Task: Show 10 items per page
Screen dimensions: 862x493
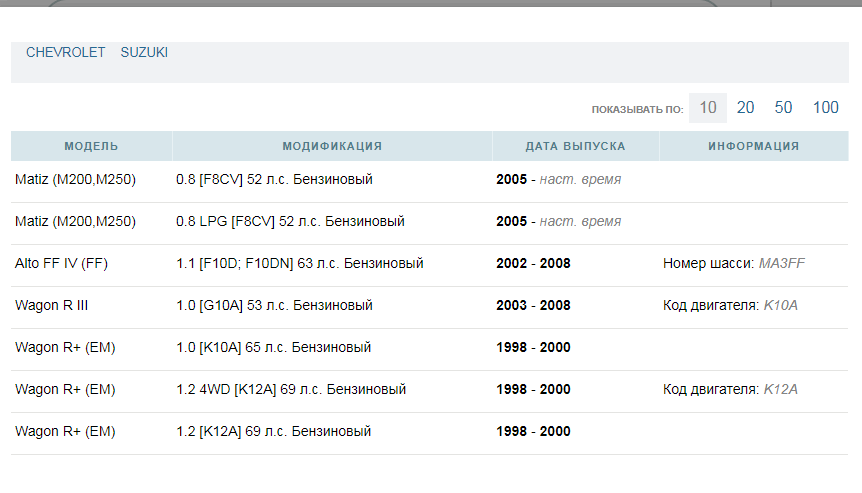Action: coord(707,108)
